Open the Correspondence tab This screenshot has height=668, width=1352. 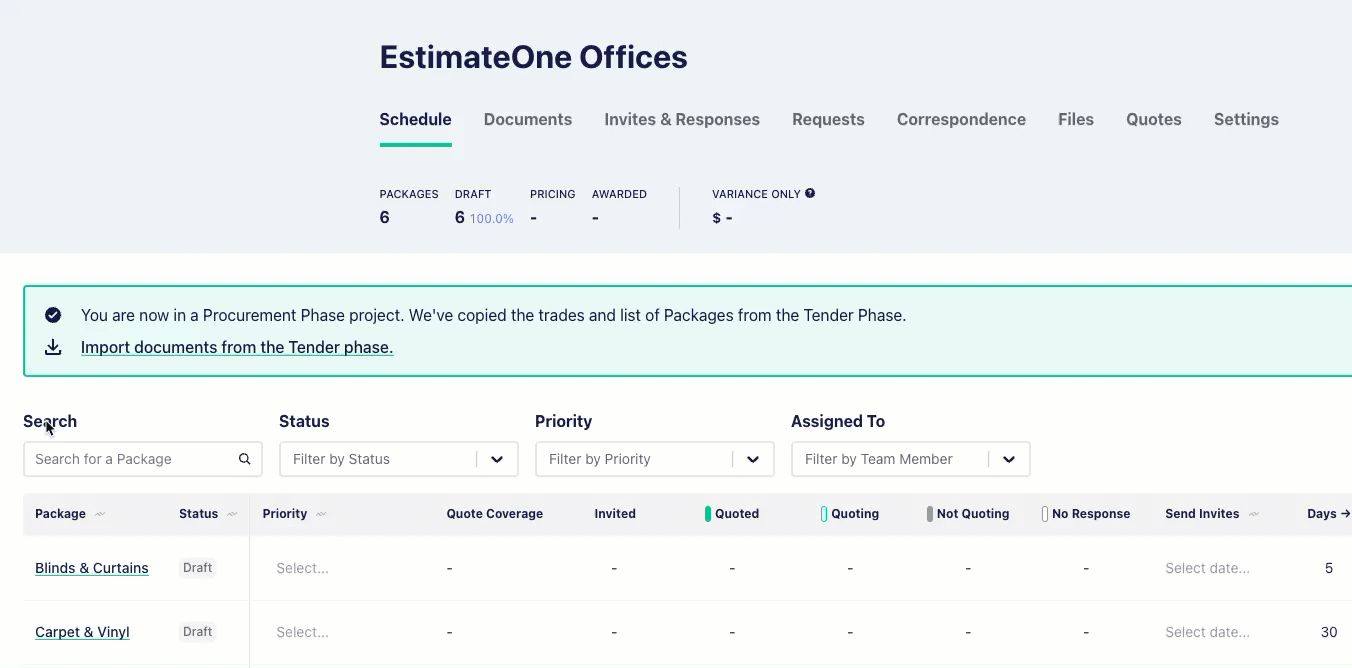click(961, 119)
